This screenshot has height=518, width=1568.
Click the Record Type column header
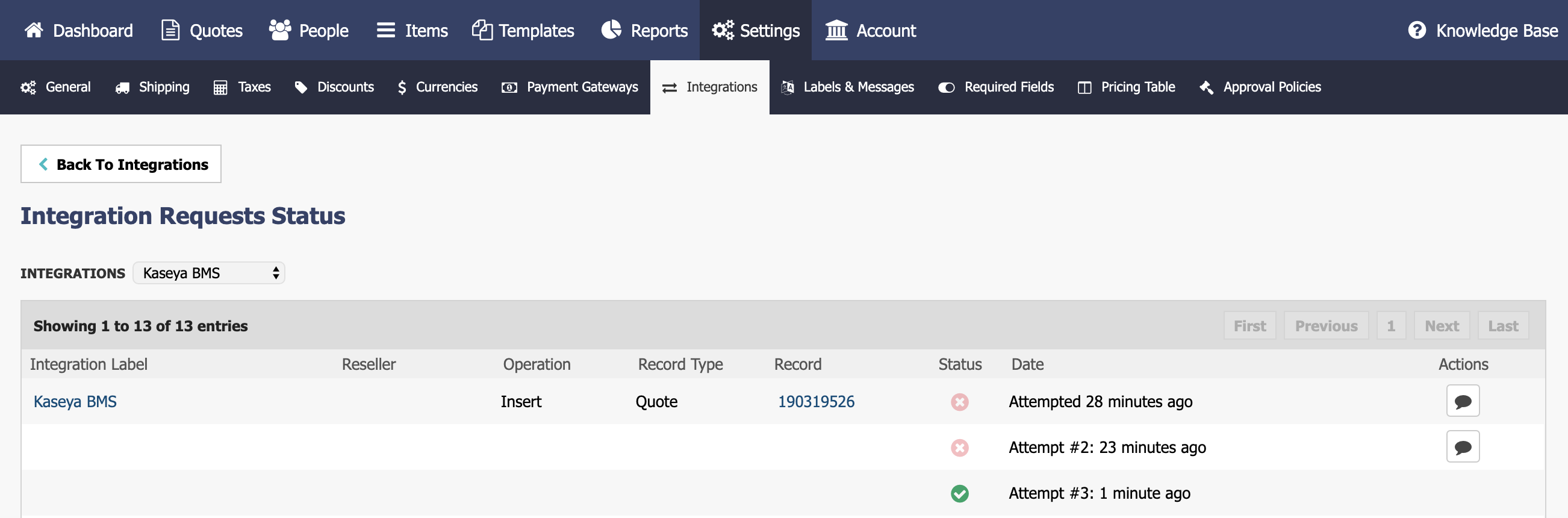680,364
